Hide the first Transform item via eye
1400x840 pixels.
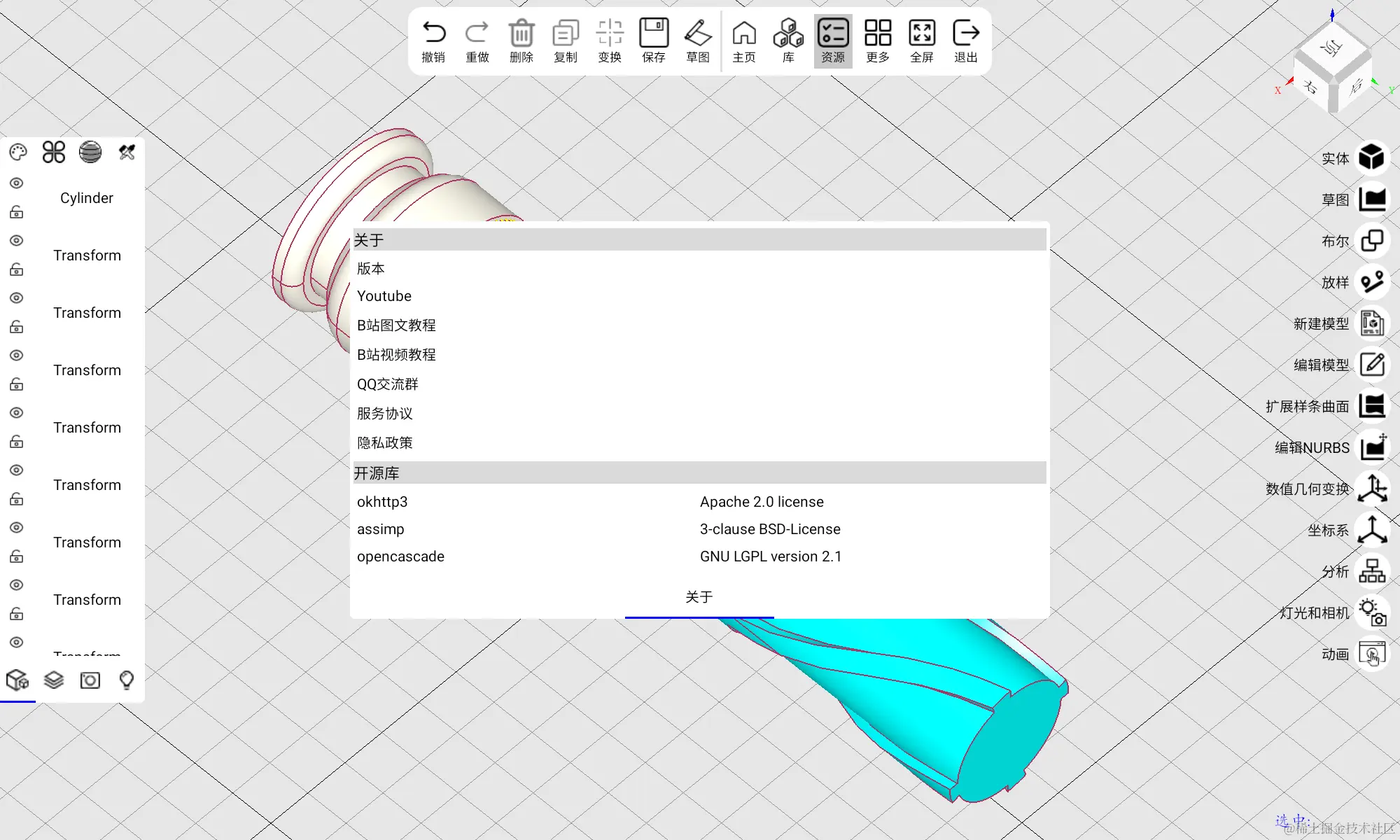coord(17,241)
